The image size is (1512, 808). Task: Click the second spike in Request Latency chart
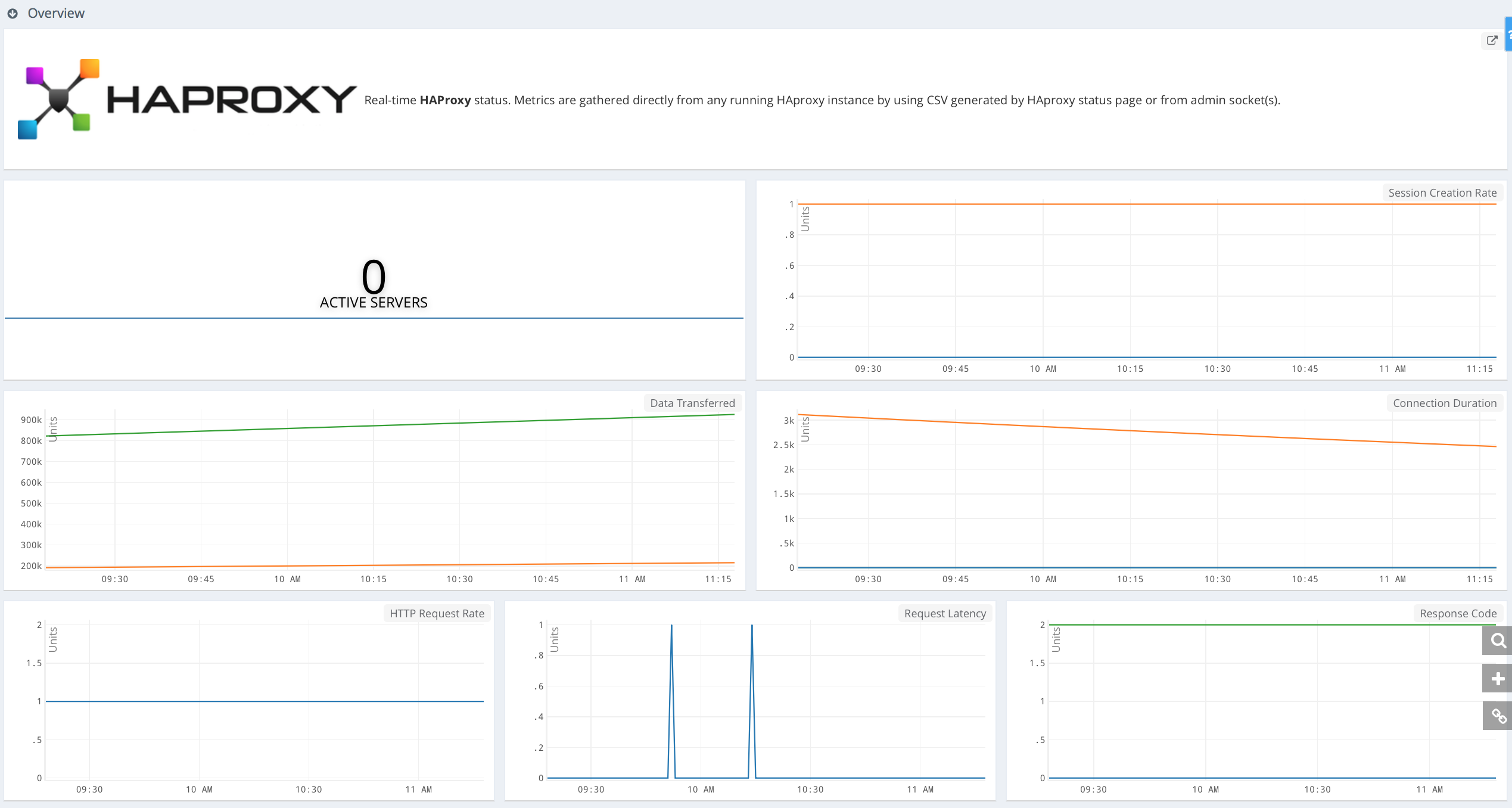pos(752,700)
